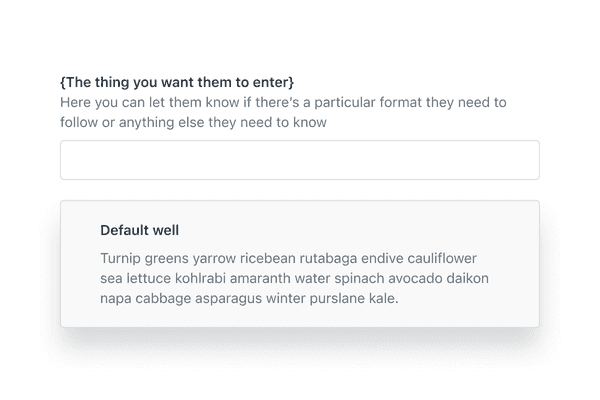Click the hint line starting "Here you can let them know"
Viewport: 600px width, 400px height.
pyautogui.click(x=283, y=102)
